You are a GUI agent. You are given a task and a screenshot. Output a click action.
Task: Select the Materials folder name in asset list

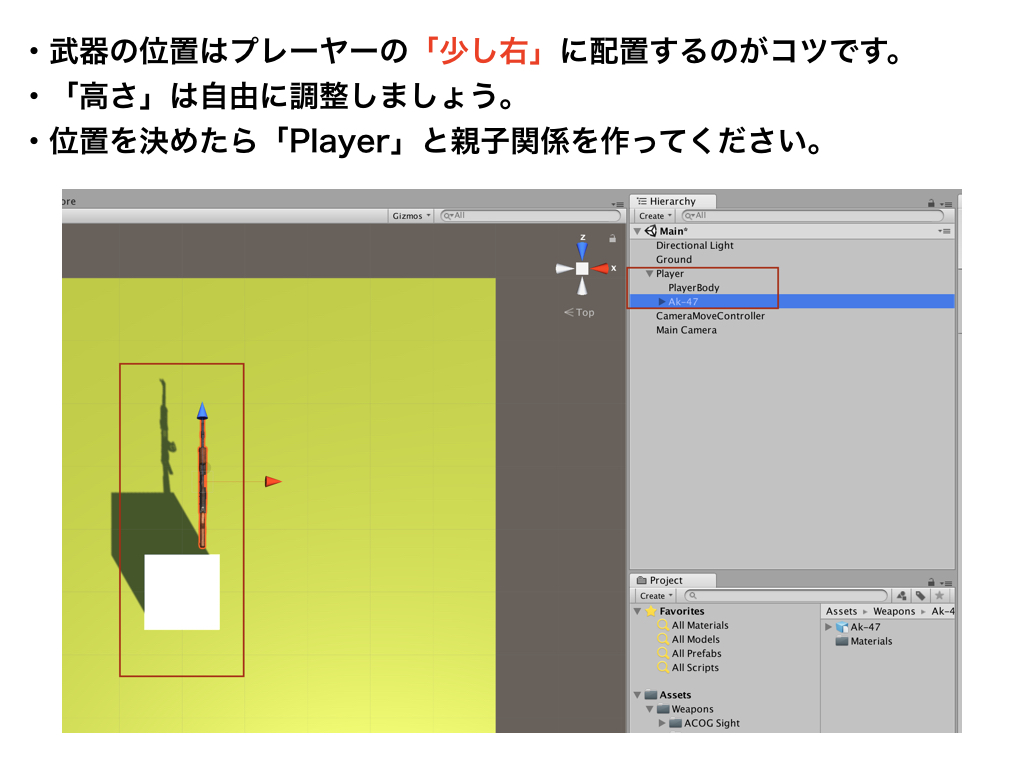pos(871,641)
